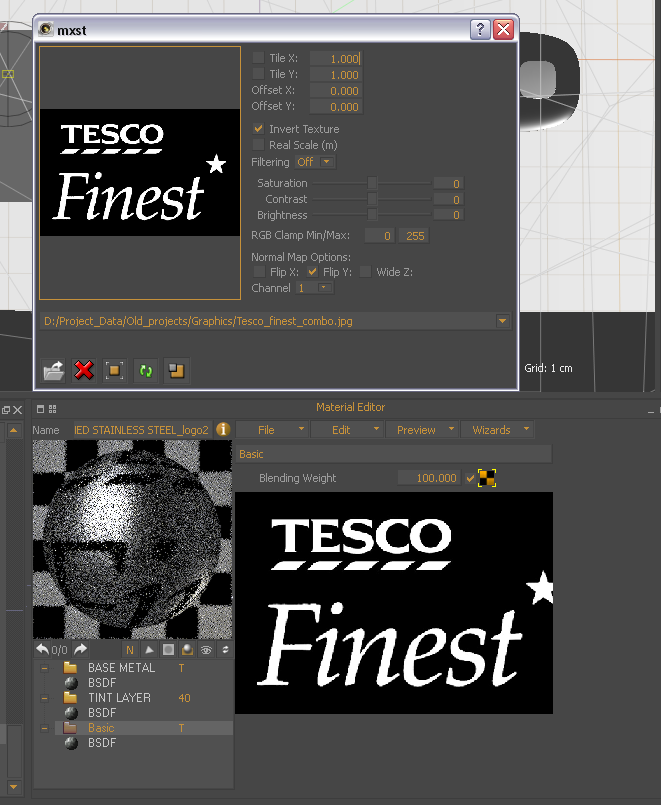Click the float panel icon on left panel

tap(6, 410)
